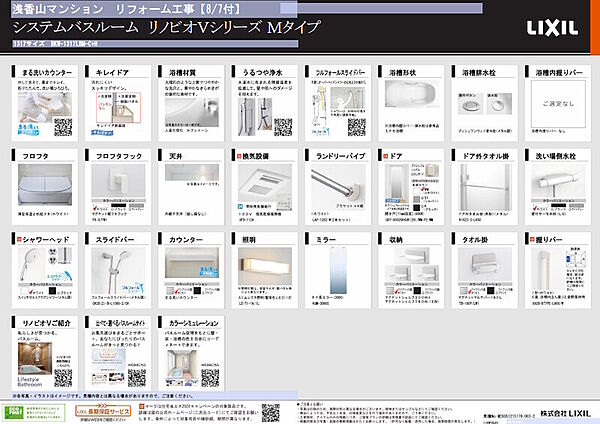600x424 pixels.
Task: Click the LIXIL logo in the header
Action: 552,28
